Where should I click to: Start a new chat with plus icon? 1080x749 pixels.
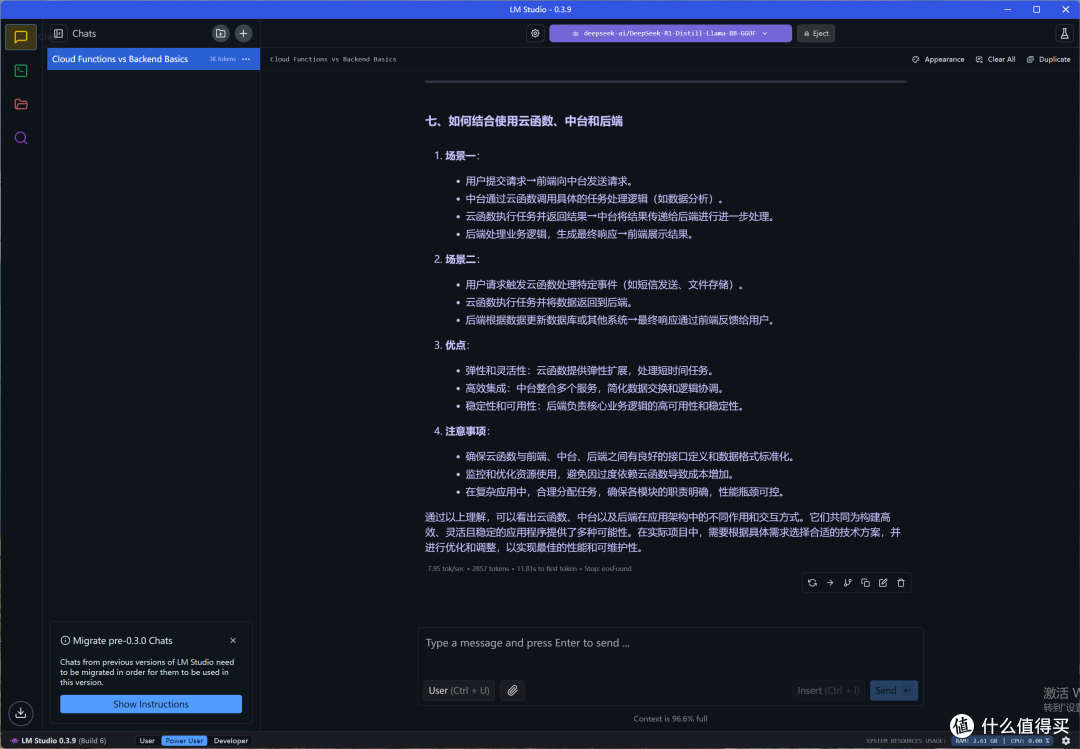[x=243, y=33]
